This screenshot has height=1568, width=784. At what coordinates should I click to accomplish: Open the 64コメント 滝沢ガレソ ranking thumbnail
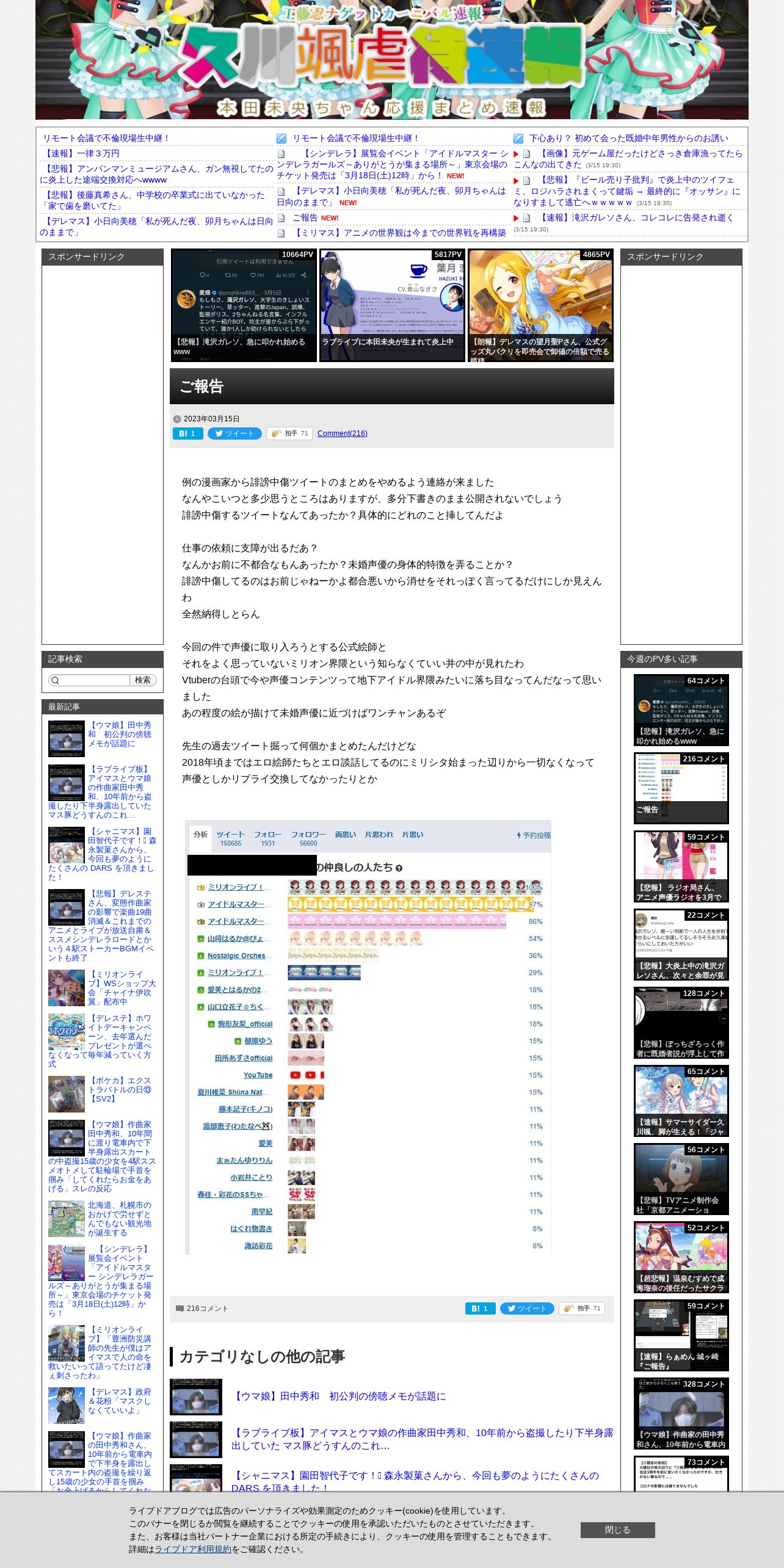(x=681, y=710)
